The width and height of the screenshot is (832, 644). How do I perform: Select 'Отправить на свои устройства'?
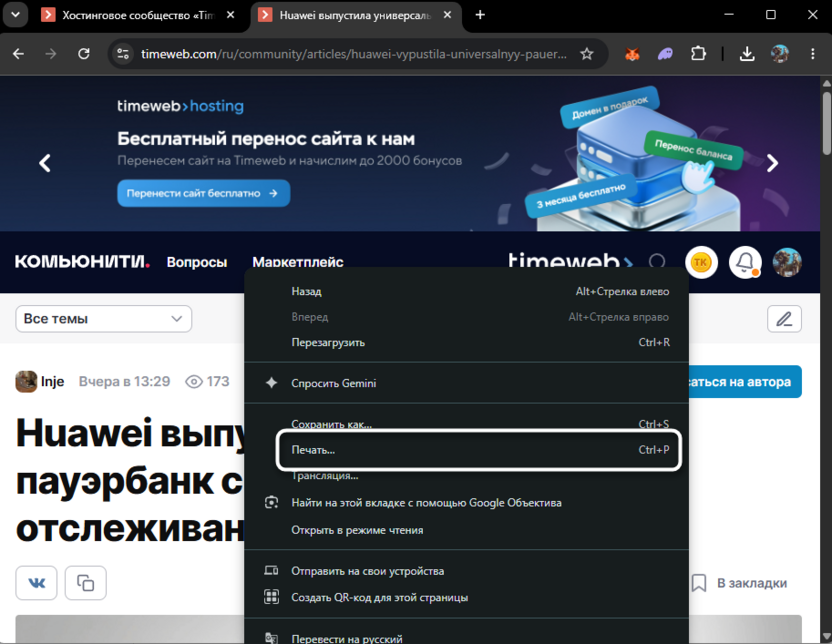click(466, 571)
